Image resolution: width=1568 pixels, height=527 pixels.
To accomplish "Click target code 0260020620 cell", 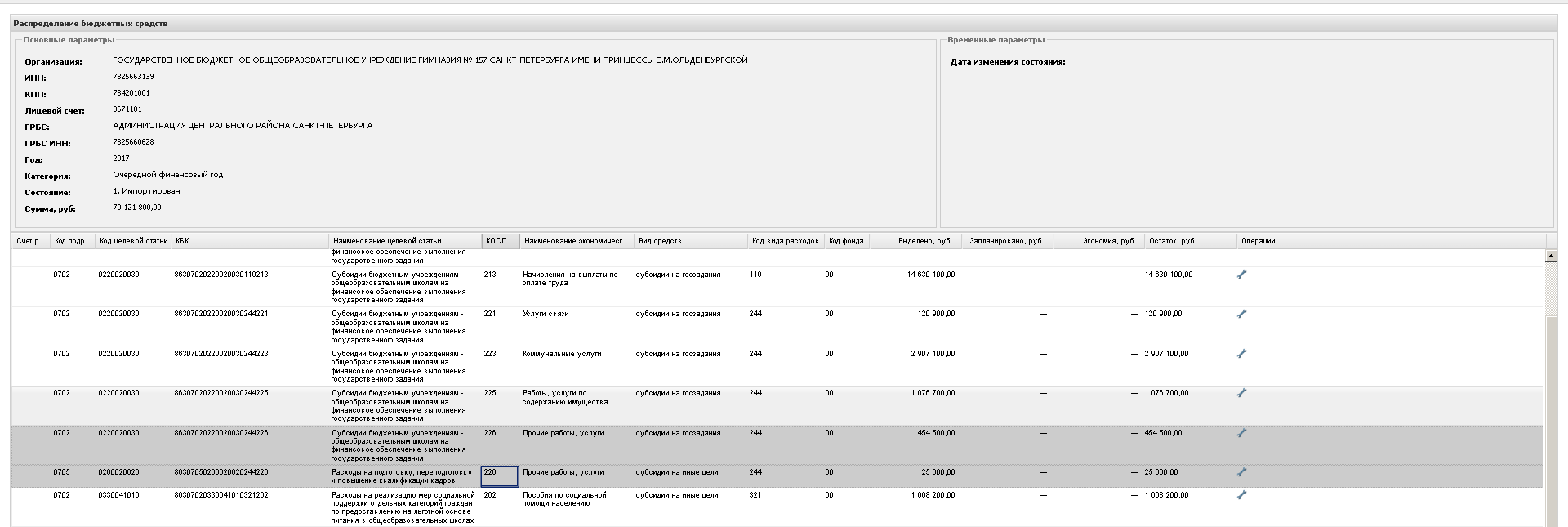I will pyautogui.click(x=118, y=472).
